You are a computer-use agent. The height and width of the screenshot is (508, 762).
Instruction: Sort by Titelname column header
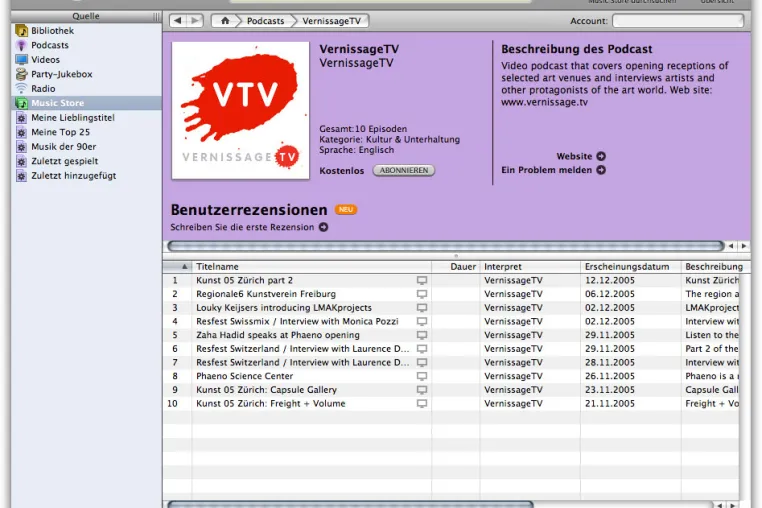(x=311, y=267)
